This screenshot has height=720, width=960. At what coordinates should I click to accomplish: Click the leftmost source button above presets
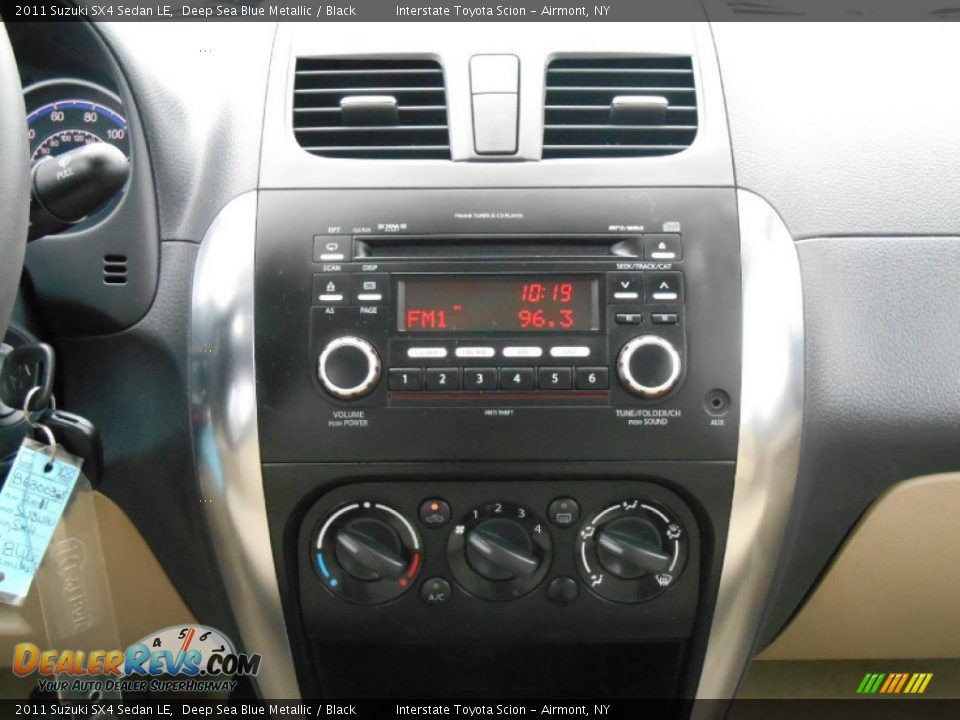pyautogui.click(x=427, y=350)
